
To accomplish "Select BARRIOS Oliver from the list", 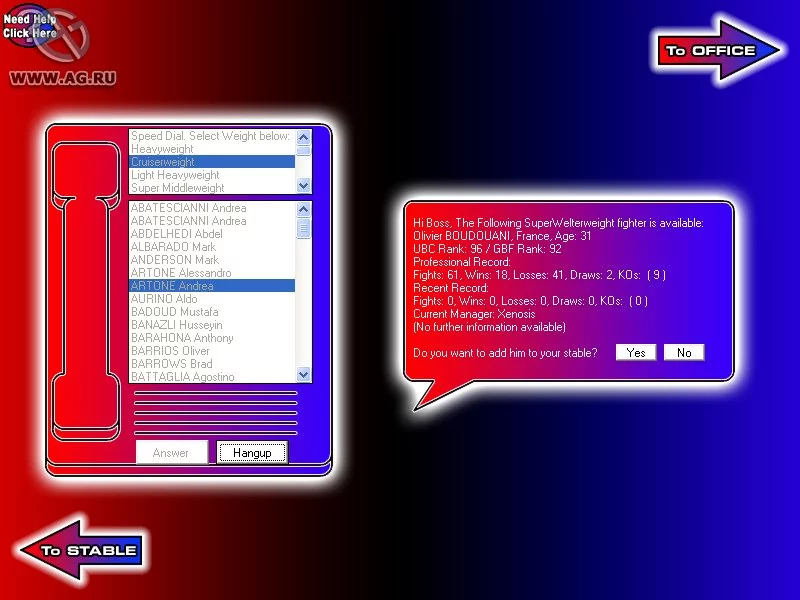I will coord(212,351).
